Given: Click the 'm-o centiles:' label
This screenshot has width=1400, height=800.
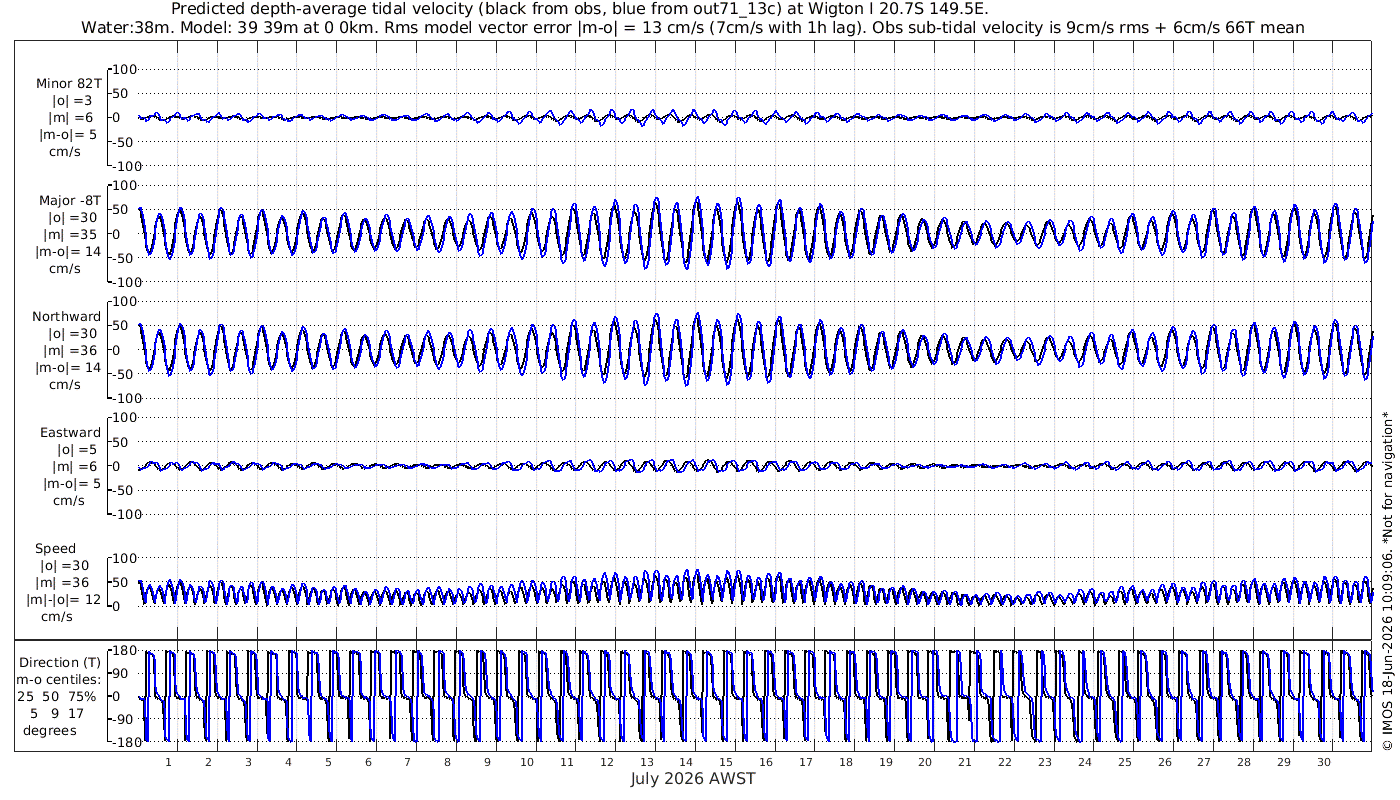Looking at the screenshot, I should pyautogui.click(x=58, y=679).
